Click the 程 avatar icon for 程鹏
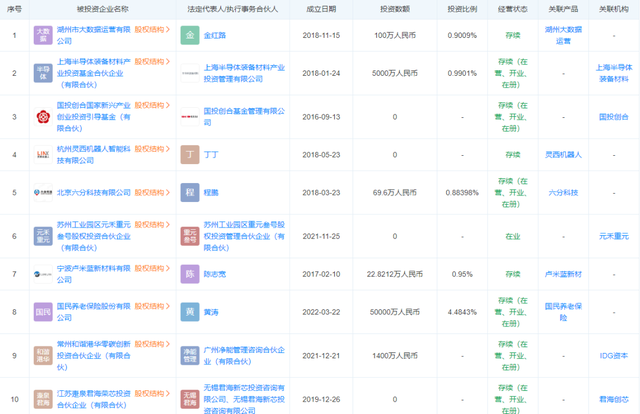 [190, 193]
